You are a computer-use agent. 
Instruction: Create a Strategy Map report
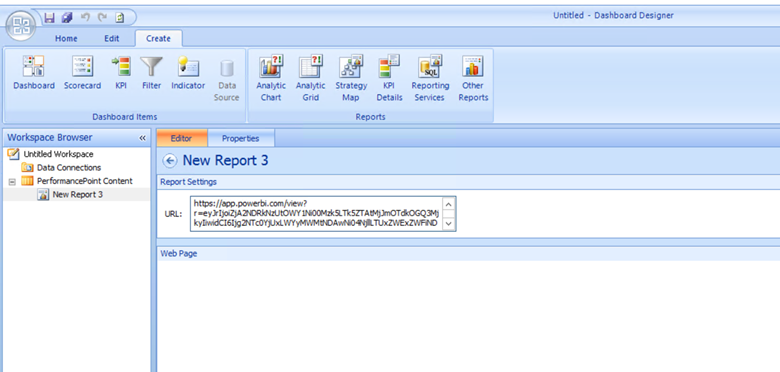coord(351,79)
